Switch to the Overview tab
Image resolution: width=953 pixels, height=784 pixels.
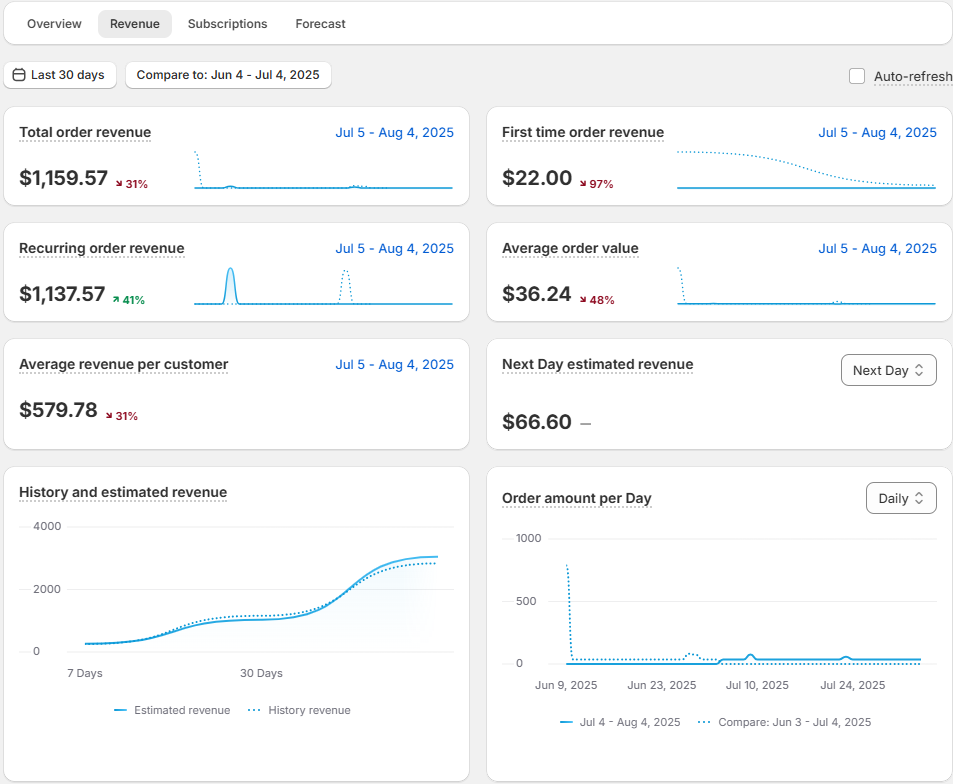[x=54, y=24]
